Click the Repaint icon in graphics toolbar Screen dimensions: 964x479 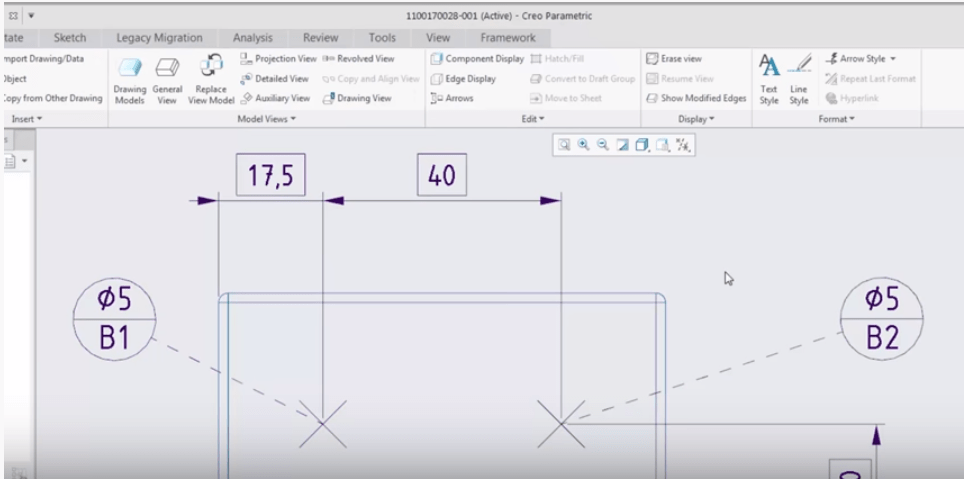(x=623, y=145)
